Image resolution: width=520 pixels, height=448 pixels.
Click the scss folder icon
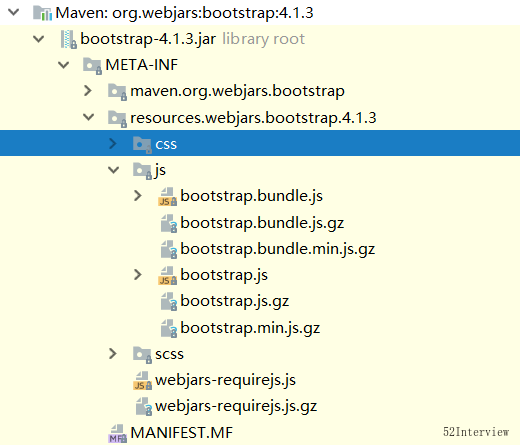tap(142, 355)
